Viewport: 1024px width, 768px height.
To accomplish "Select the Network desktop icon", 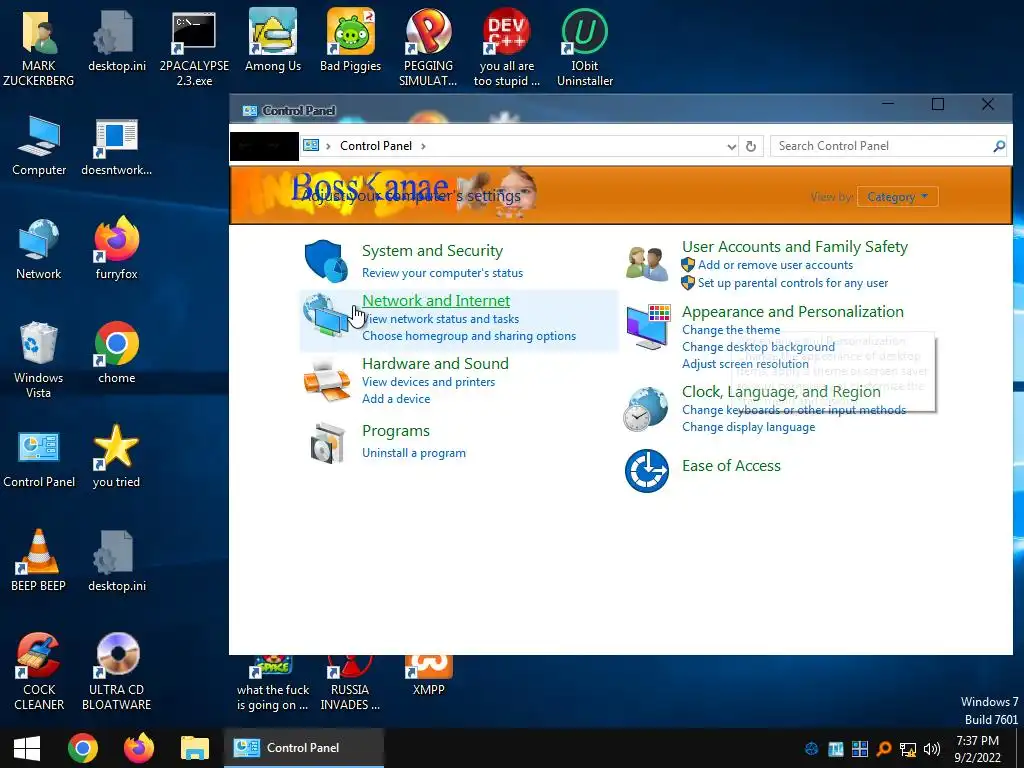I will 39,249.
